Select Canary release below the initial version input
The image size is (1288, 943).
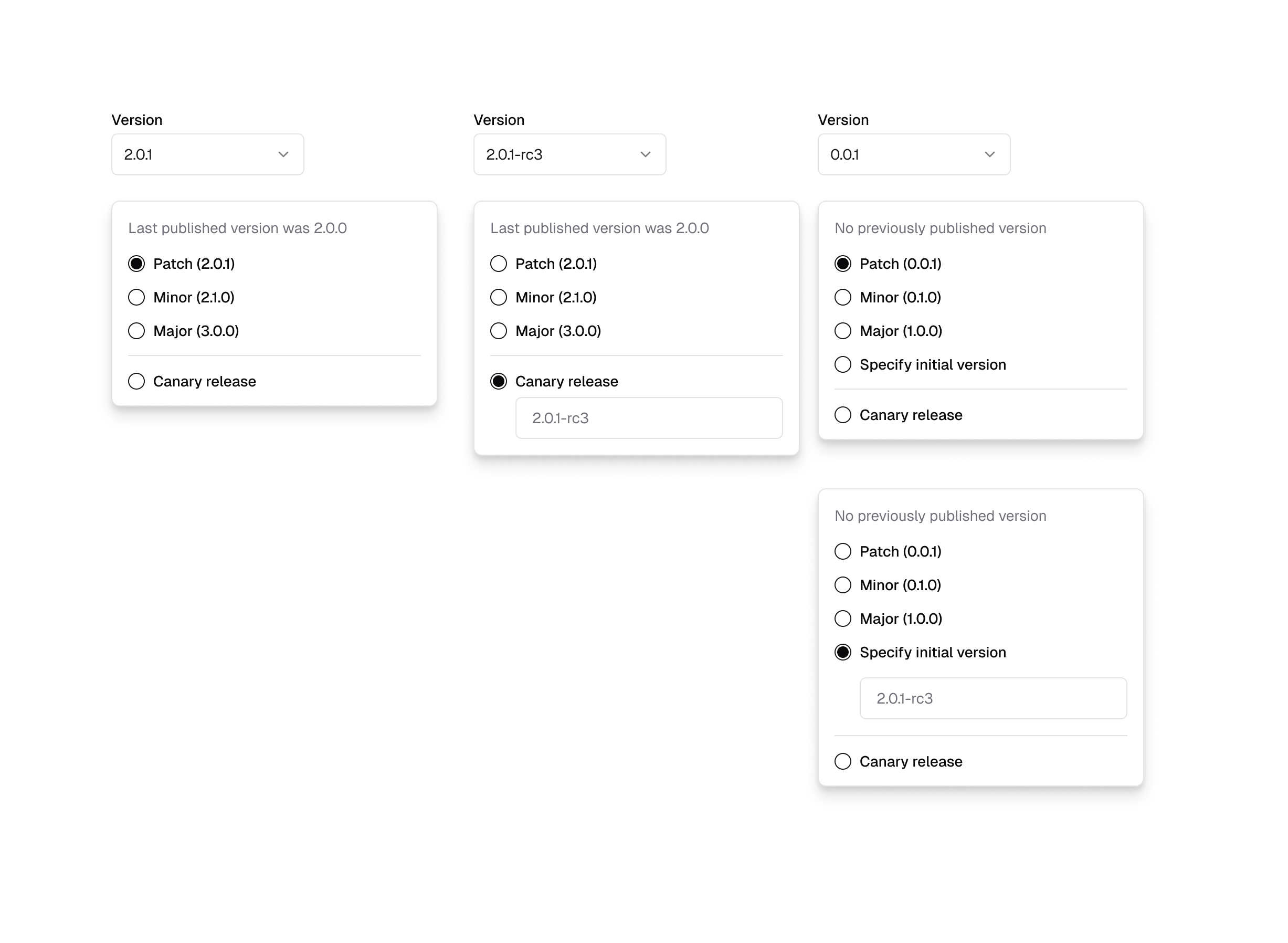(842, 761)
